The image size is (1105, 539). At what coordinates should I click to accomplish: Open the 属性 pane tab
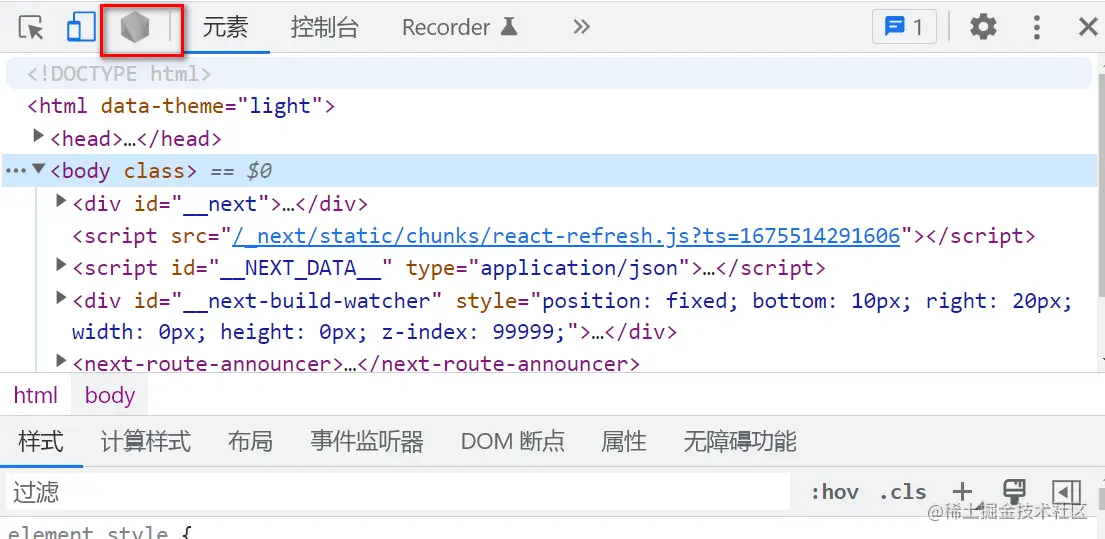click(624, 442)
